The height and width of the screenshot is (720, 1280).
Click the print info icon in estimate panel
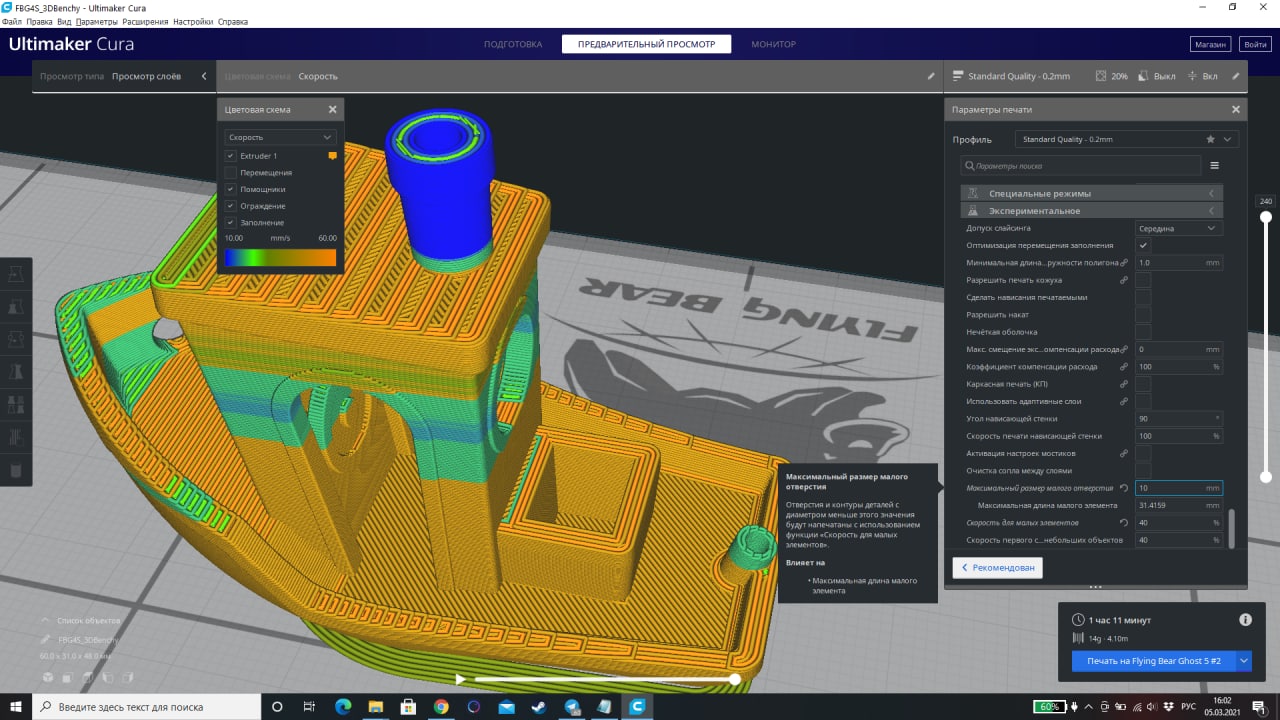coord(1245,620)
